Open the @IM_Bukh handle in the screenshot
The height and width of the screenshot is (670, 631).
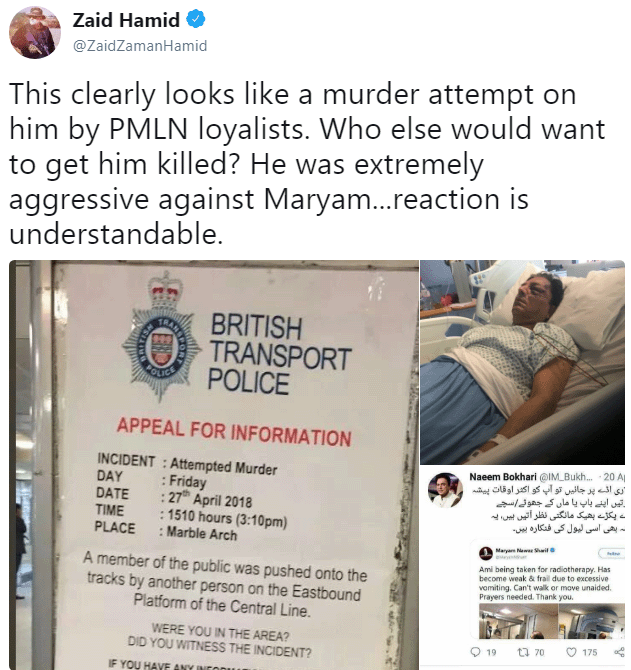tap(566, 476)
